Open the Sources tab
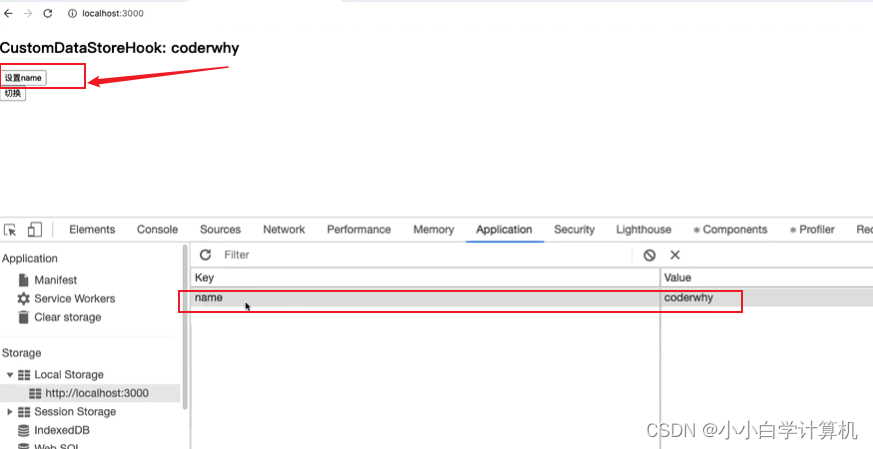 click(x=220, y=230)
